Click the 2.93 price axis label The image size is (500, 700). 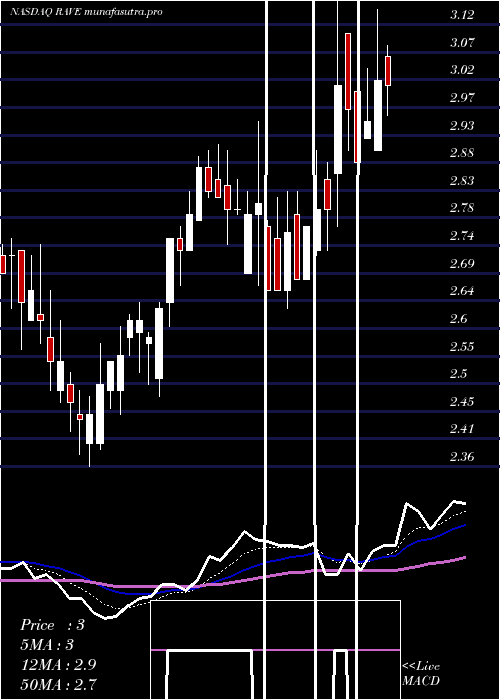coord(461,125)
